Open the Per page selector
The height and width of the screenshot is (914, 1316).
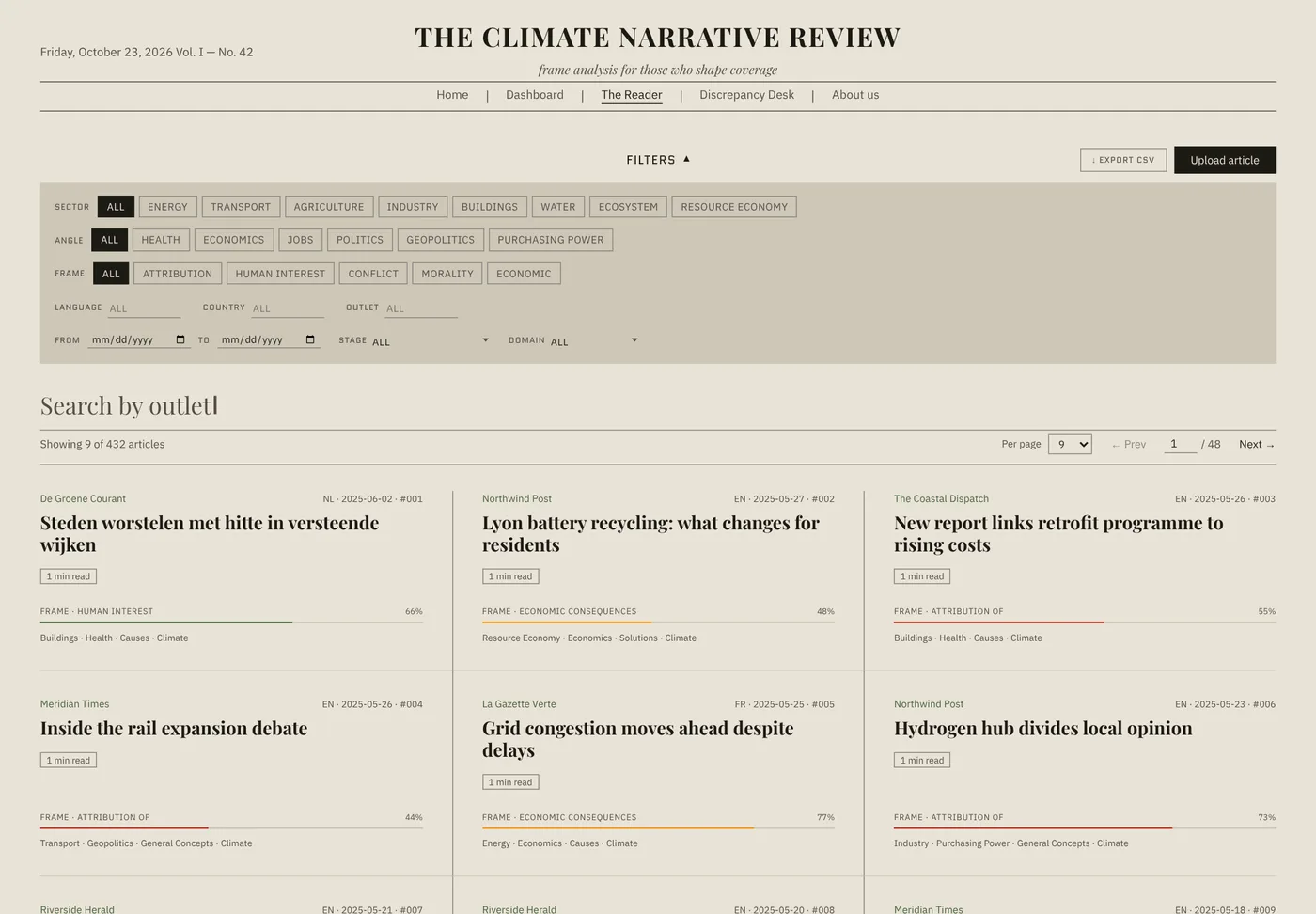pyautogui.click(x=1070, y=444)
